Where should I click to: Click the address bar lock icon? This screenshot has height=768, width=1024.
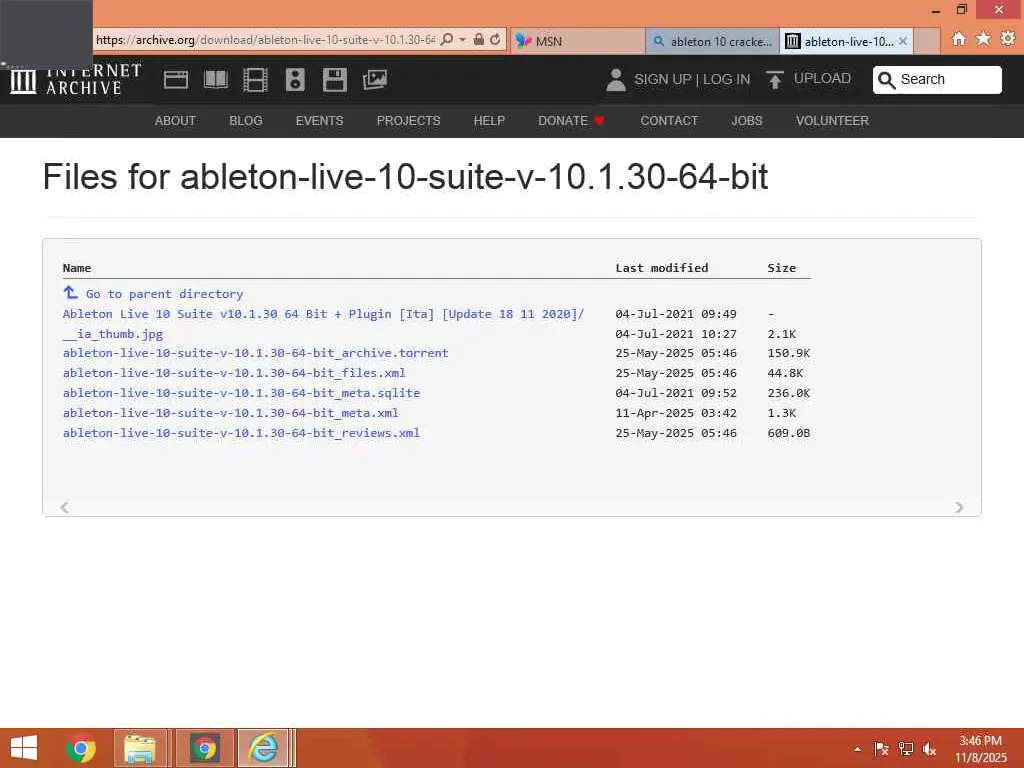pyautogui.click(x=479, y=39)
